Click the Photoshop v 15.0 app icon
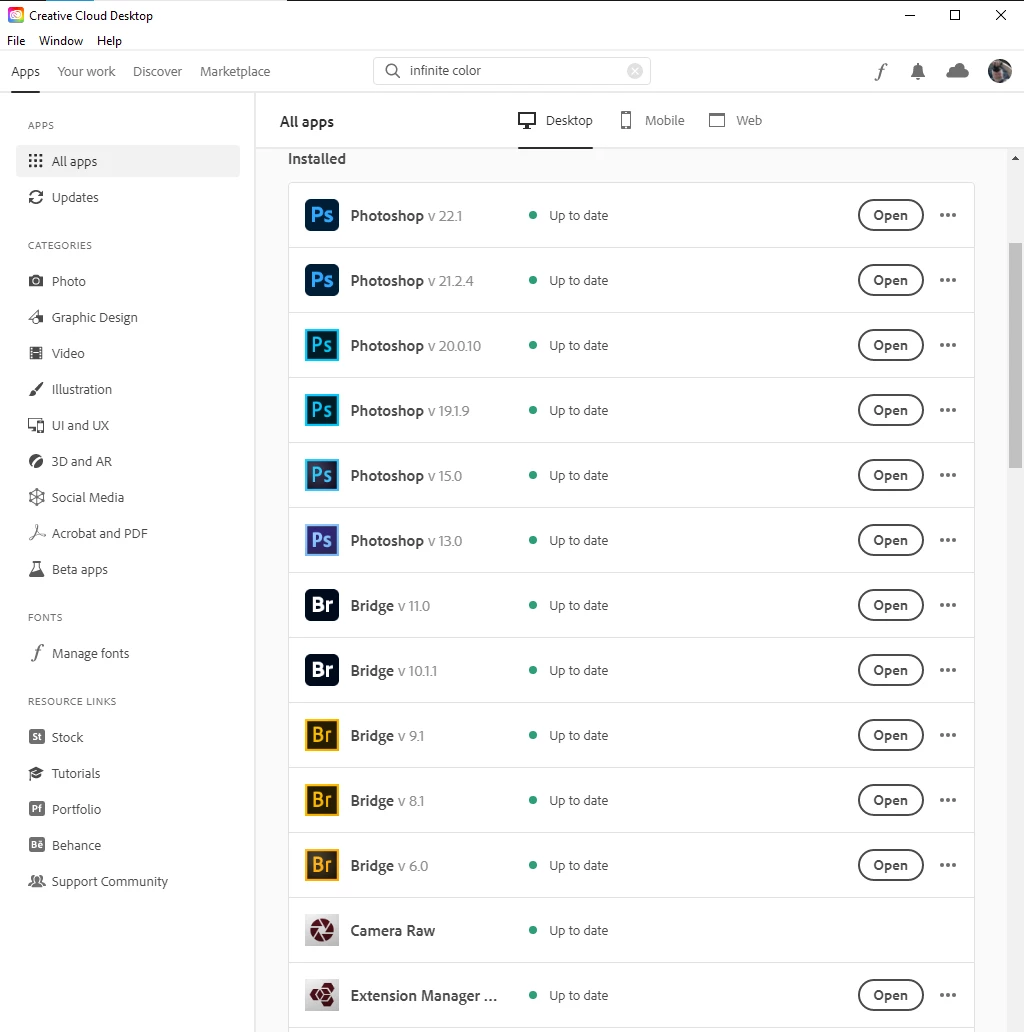The height and width of the screenshot is (1032, 1024). tap(322, 475)
